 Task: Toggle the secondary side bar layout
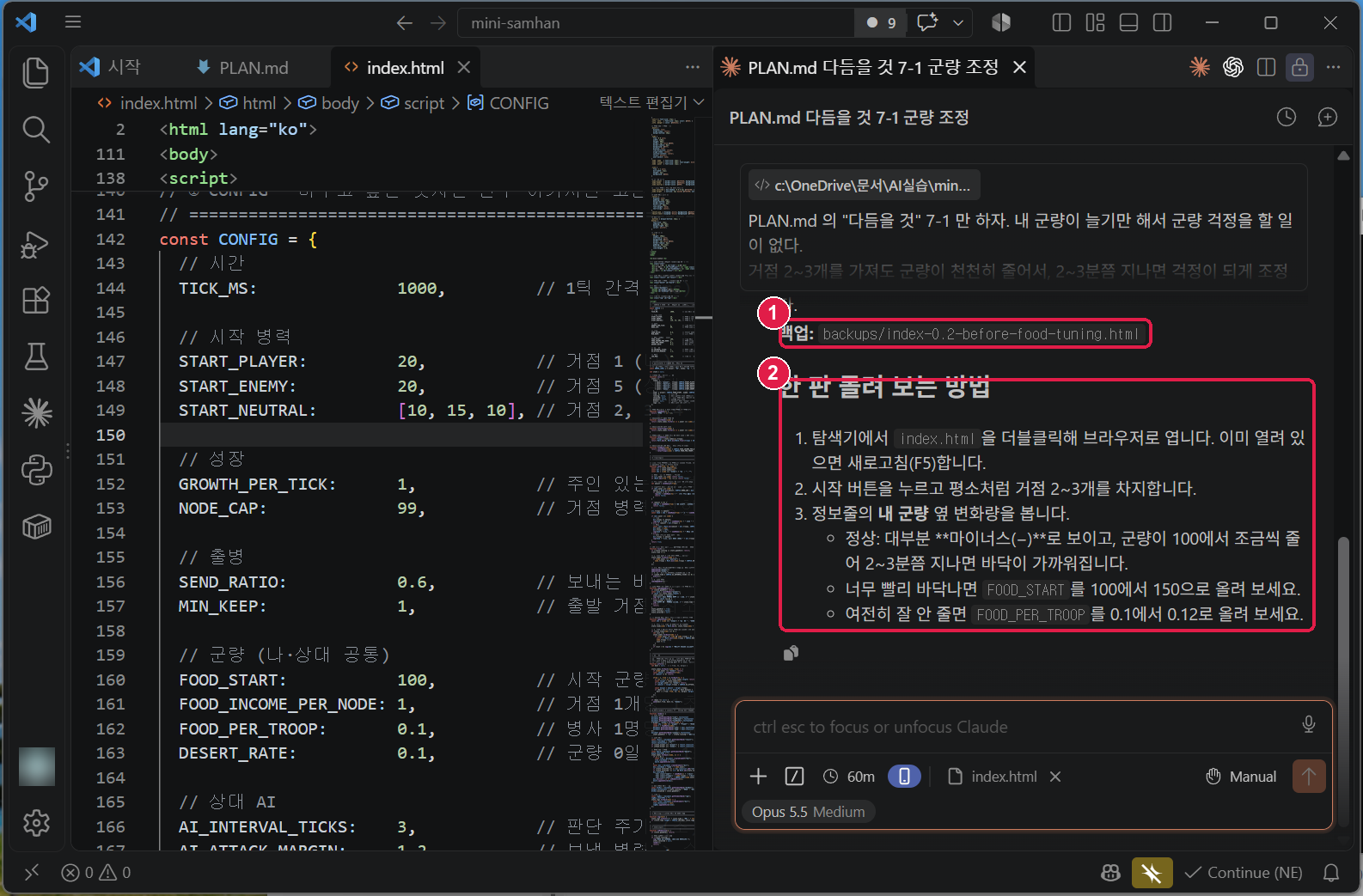(1162, 23)
